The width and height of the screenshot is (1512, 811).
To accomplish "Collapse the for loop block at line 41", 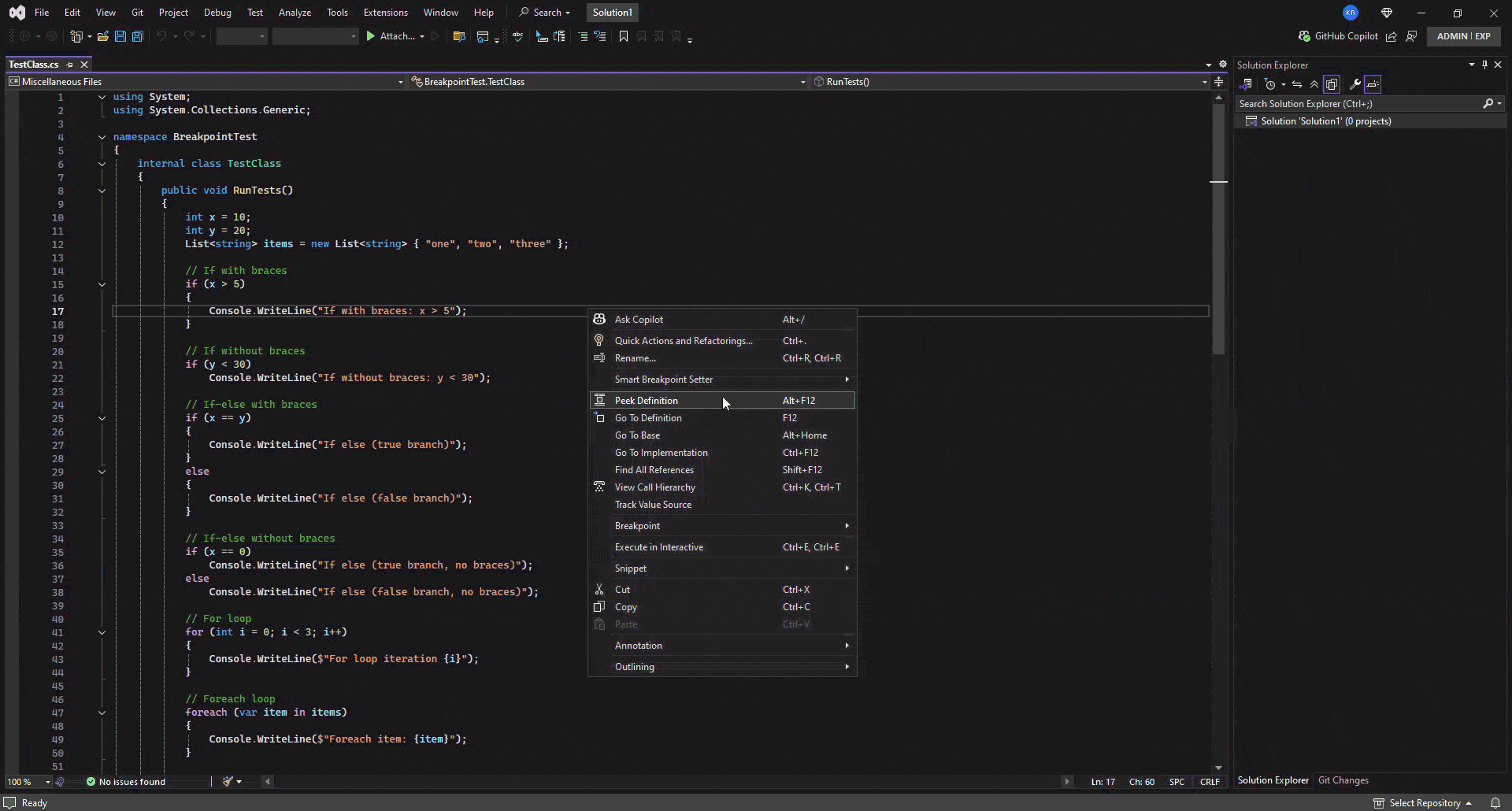I will (x=102, y=632).
